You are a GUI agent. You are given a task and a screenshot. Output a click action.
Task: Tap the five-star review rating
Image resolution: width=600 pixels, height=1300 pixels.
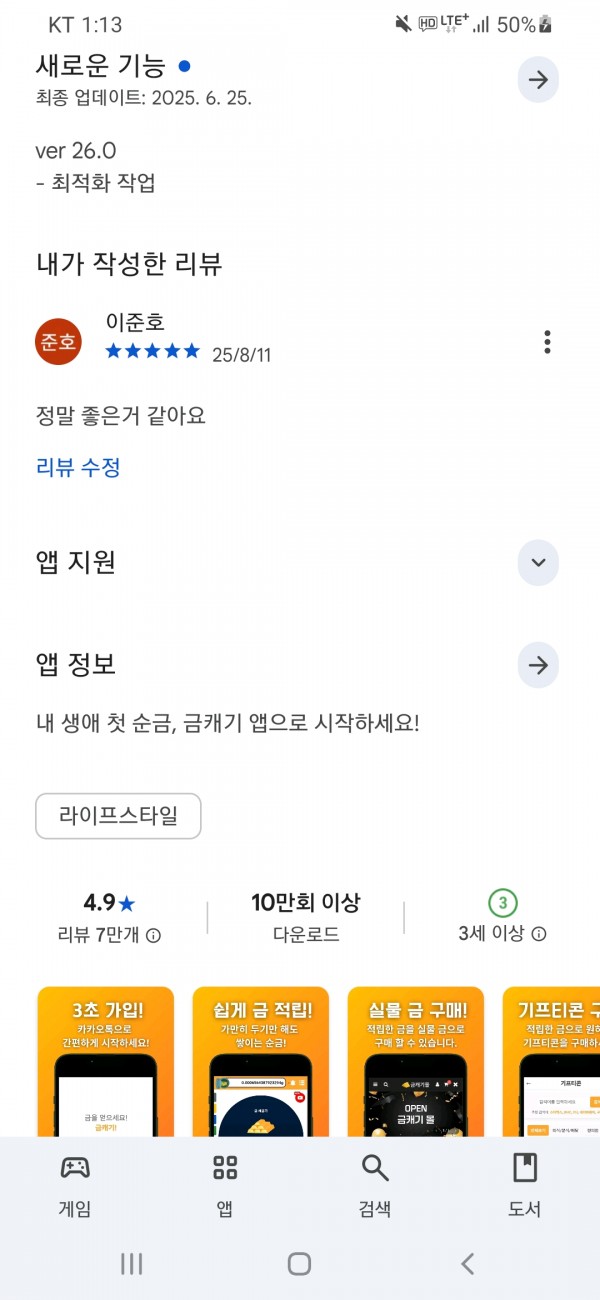(152, 351)
